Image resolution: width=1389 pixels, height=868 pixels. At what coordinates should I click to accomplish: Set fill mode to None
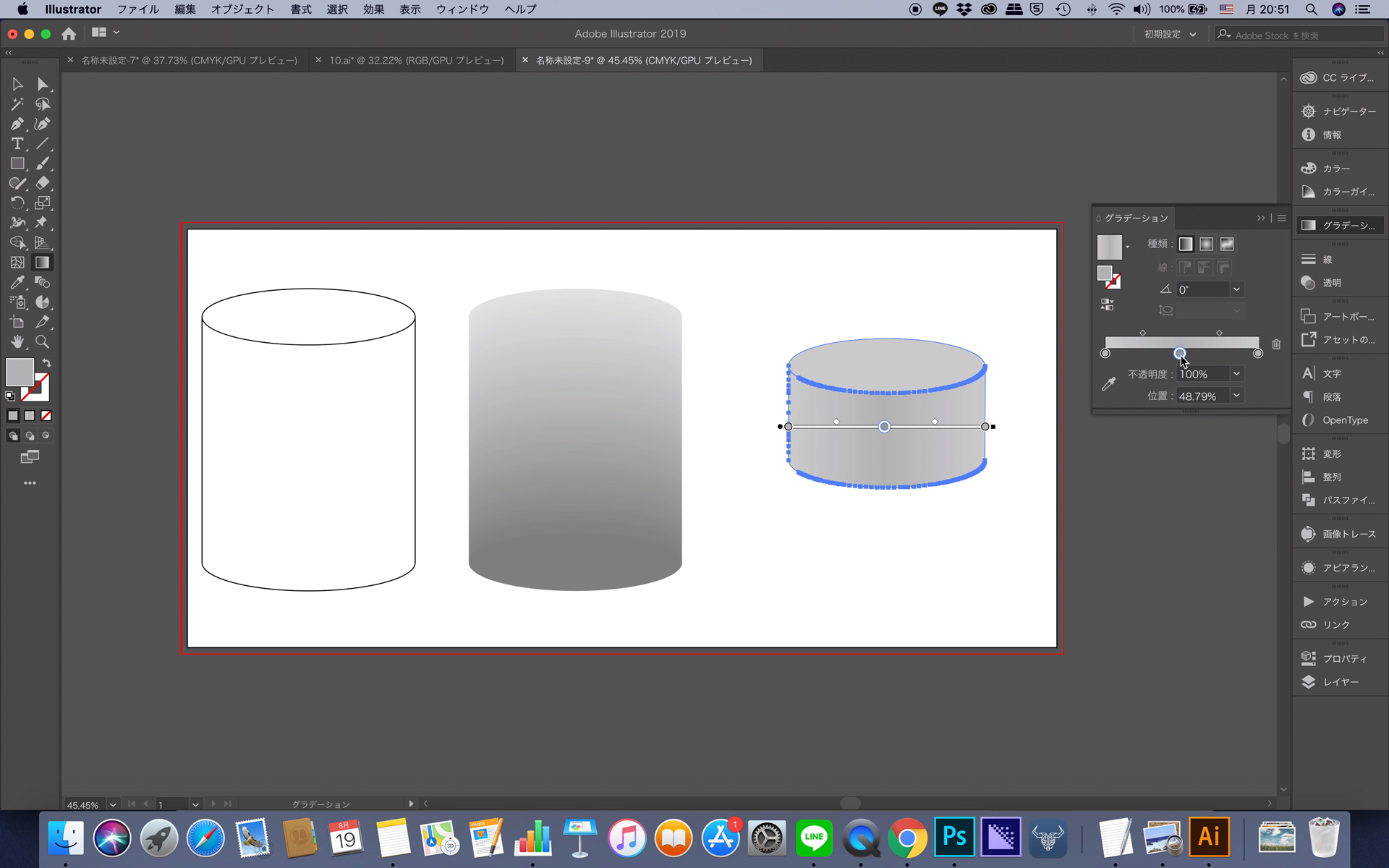coord(46,416)
